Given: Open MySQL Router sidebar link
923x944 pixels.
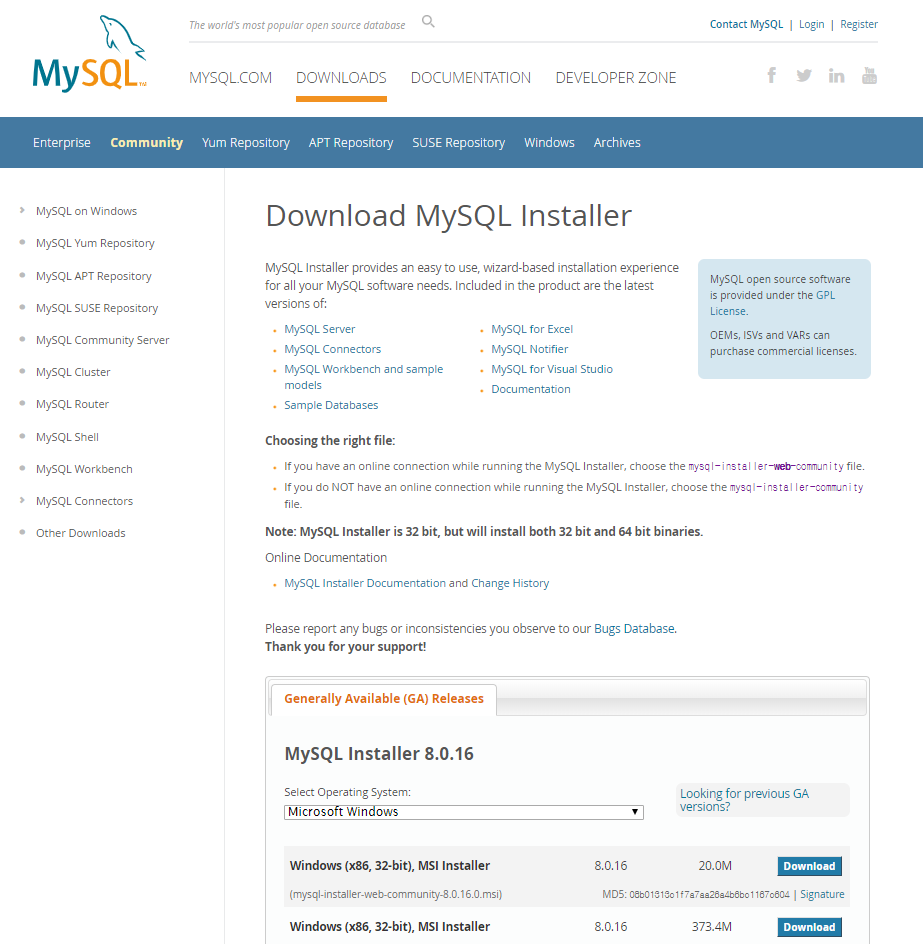Looking at the screenshot, I should pos(72,404).
